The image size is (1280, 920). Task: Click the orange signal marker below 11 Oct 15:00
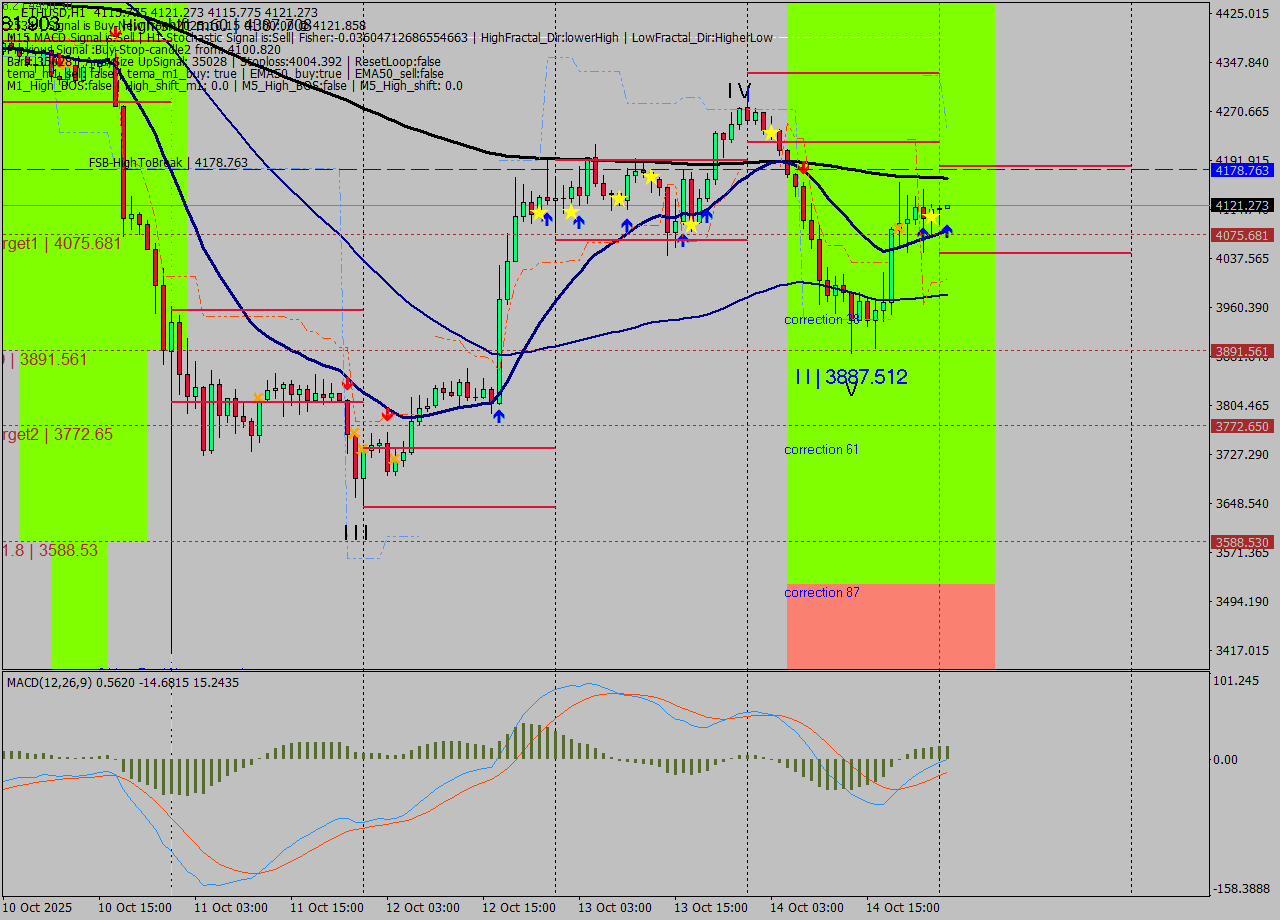355,433
